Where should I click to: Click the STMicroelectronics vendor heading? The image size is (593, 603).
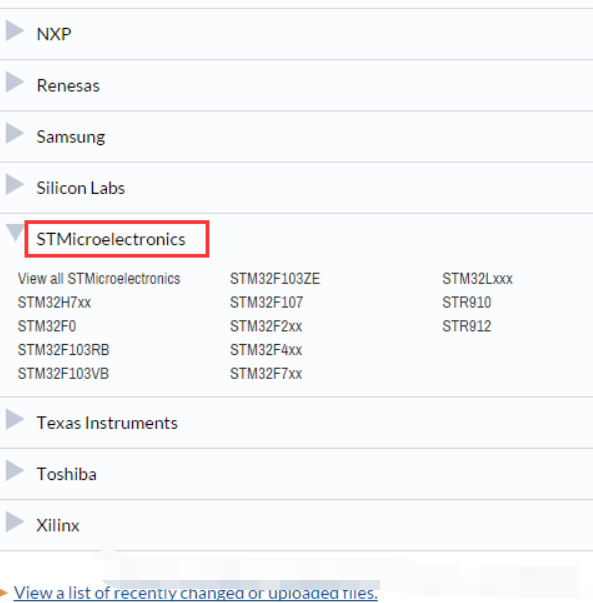[111, 239]
